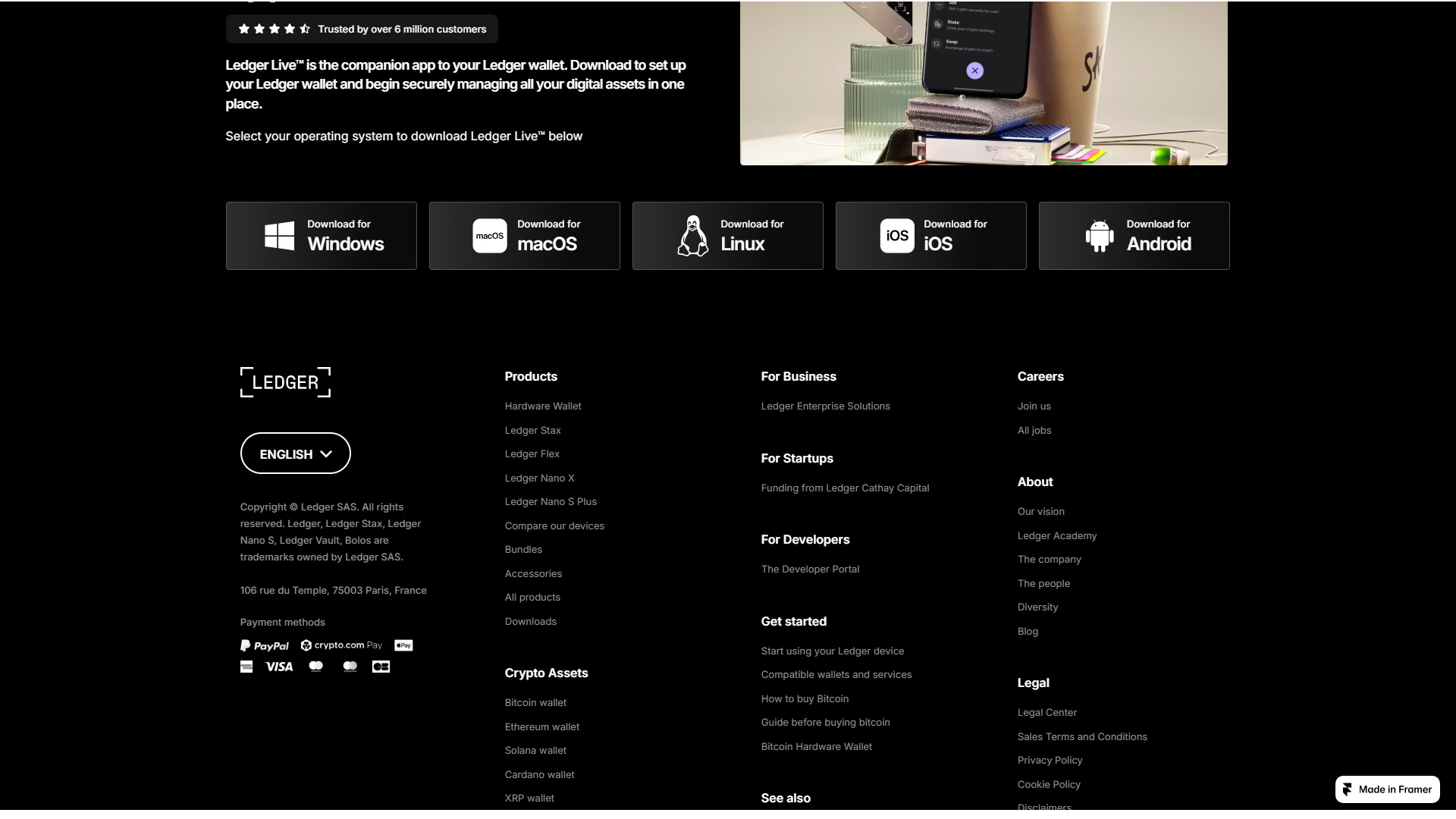
Task: Open Ledger Stax link
Action: [533, 431]
